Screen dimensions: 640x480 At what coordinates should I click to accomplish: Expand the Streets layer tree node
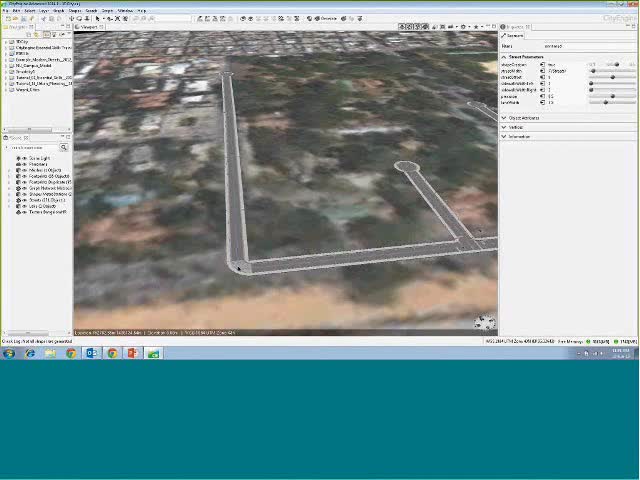pos(9,200)
